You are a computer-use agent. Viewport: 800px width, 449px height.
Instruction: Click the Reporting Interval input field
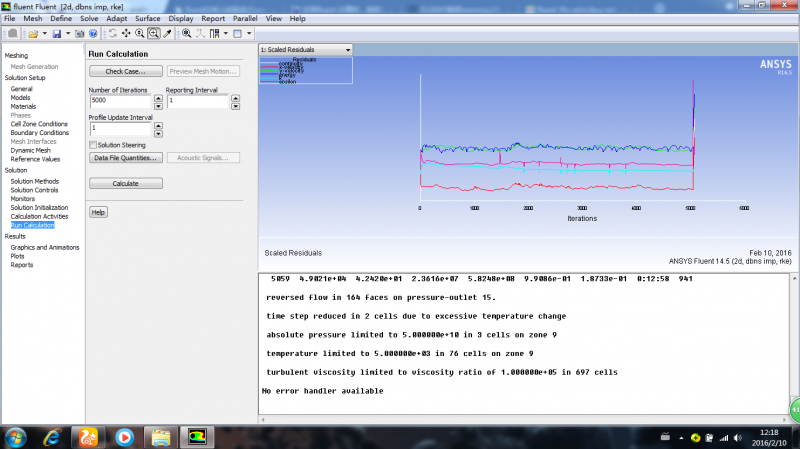tap(197, 101)
